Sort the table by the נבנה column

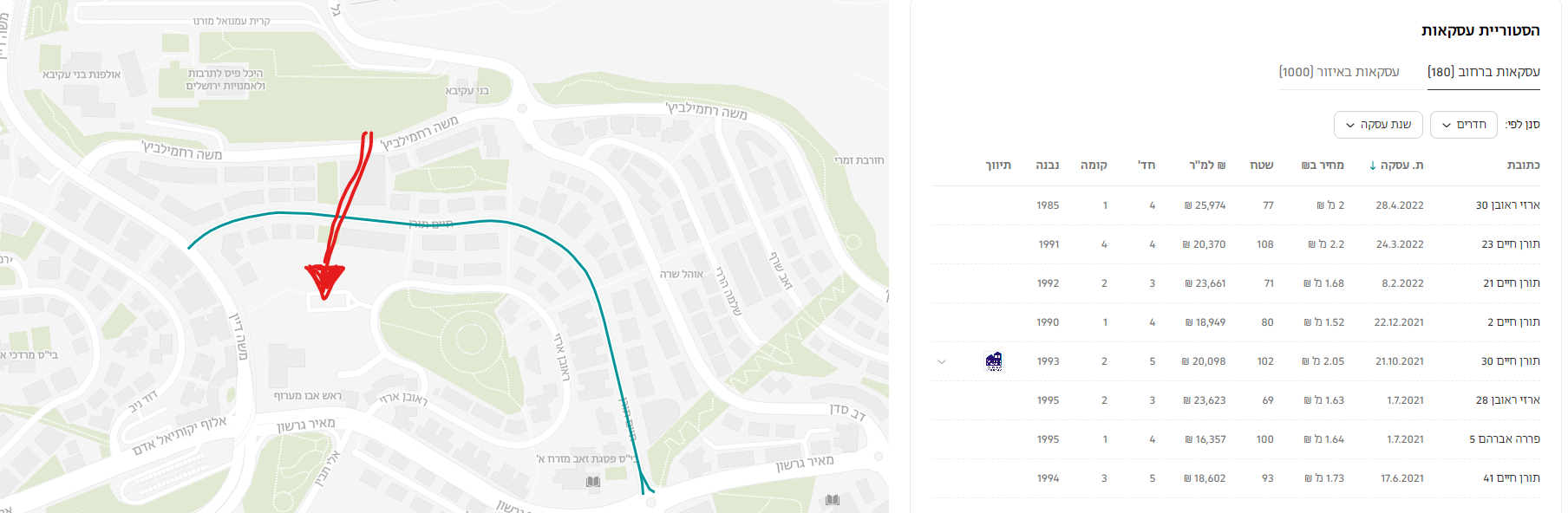[1048, 165]
